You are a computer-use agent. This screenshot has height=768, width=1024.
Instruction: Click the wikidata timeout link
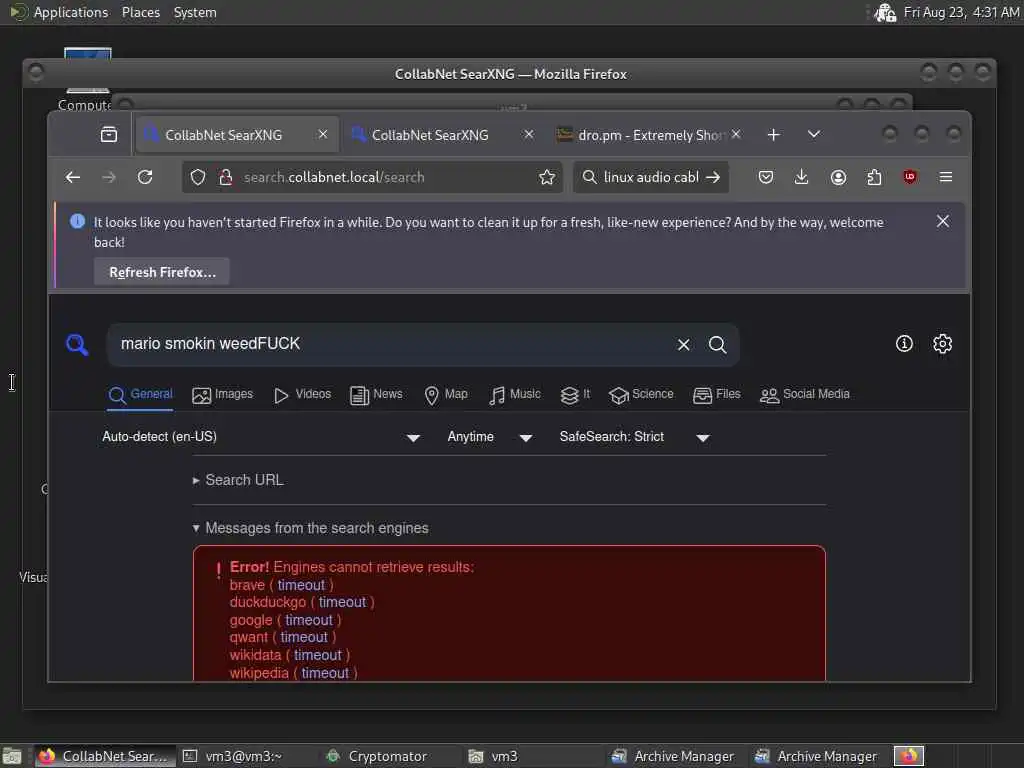pyautogui.click(x=317, y=655)
